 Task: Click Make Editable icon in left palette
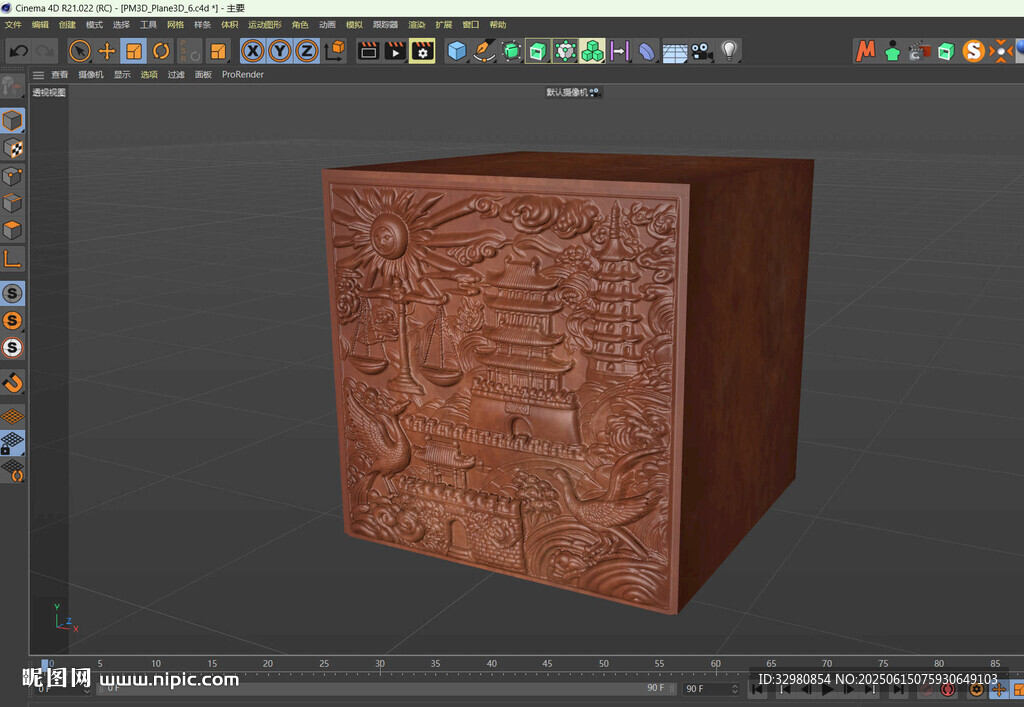pyautogui.click(x=11, y=87)
